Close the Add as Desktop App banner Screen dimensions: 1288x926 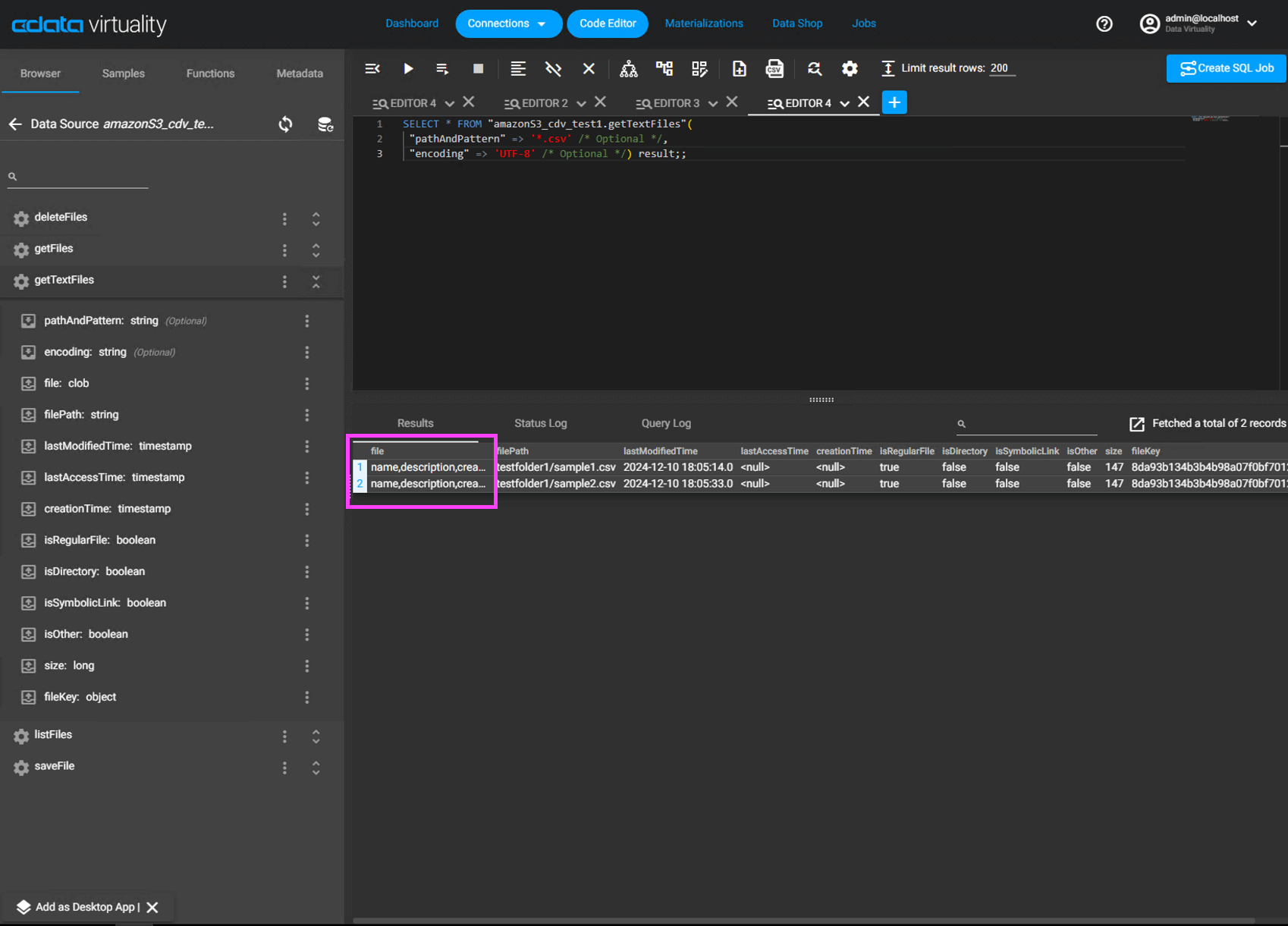pyautogui.click(x=152, y=907)
